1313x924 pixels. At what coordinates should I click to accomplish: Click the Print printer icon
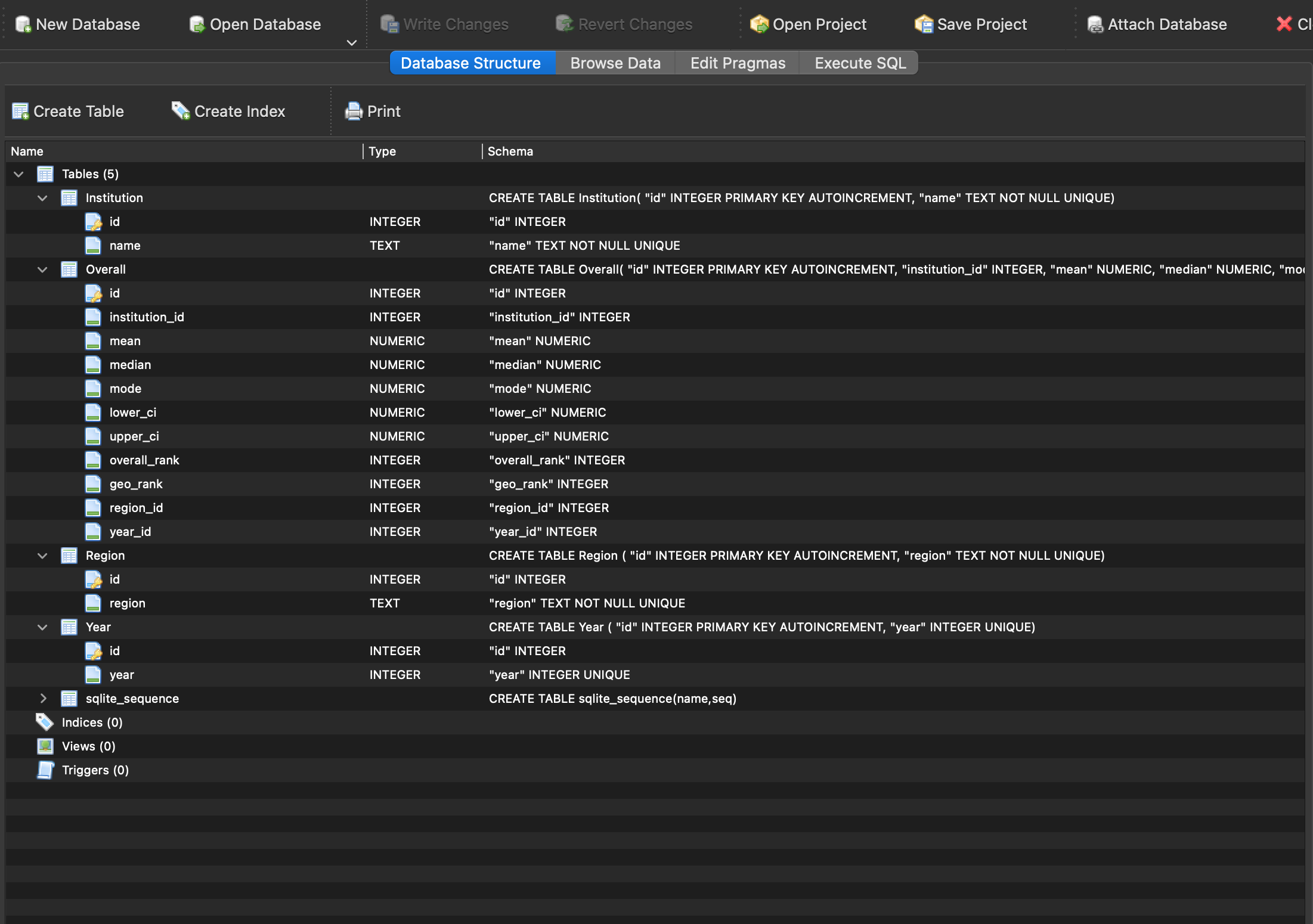[x=354, y=111]
